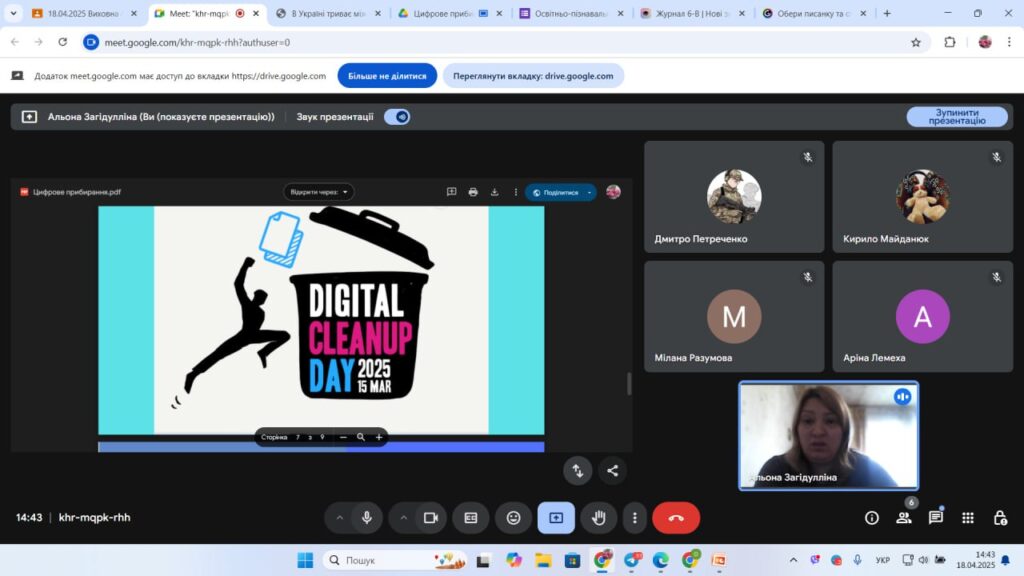
Task: Open File Explorer from the taskbar
Action: pos(543,560)
